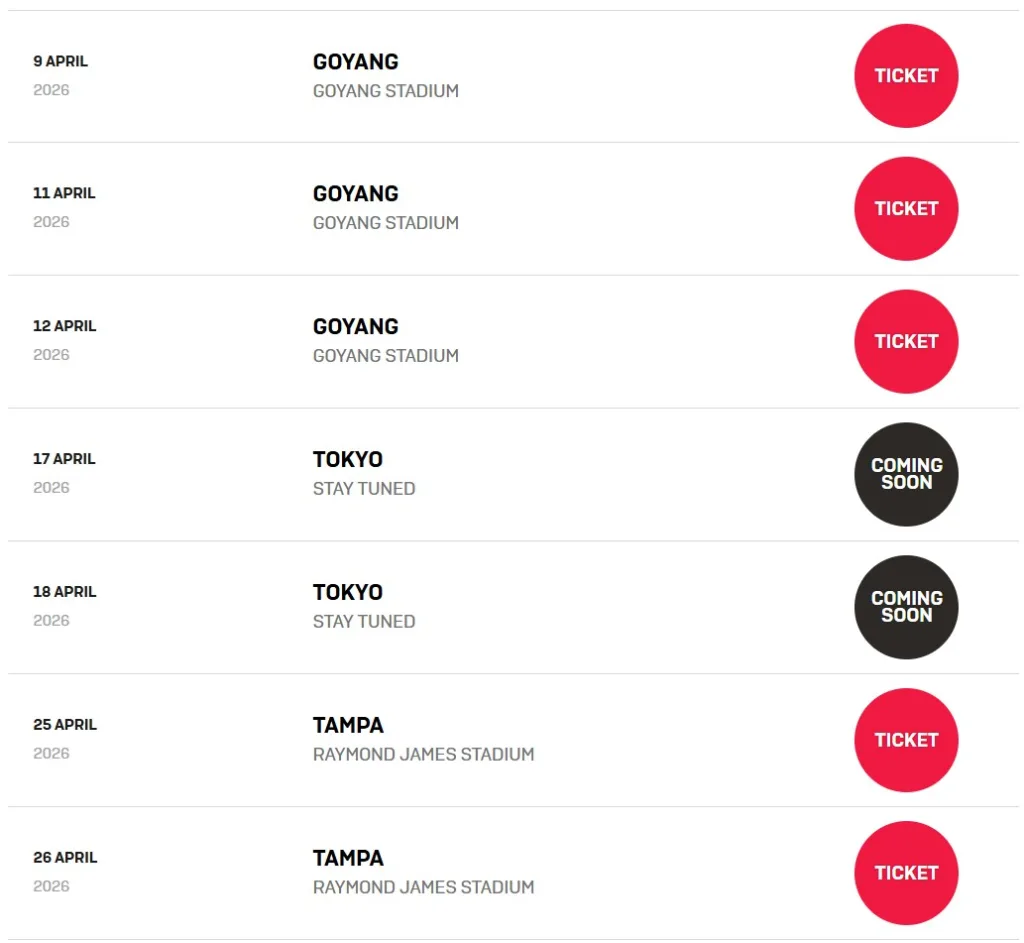Click RAYMOND JAMES STADIUM venue for 26 April
This screenshot has height=943, width=1024.
point(424,887)
